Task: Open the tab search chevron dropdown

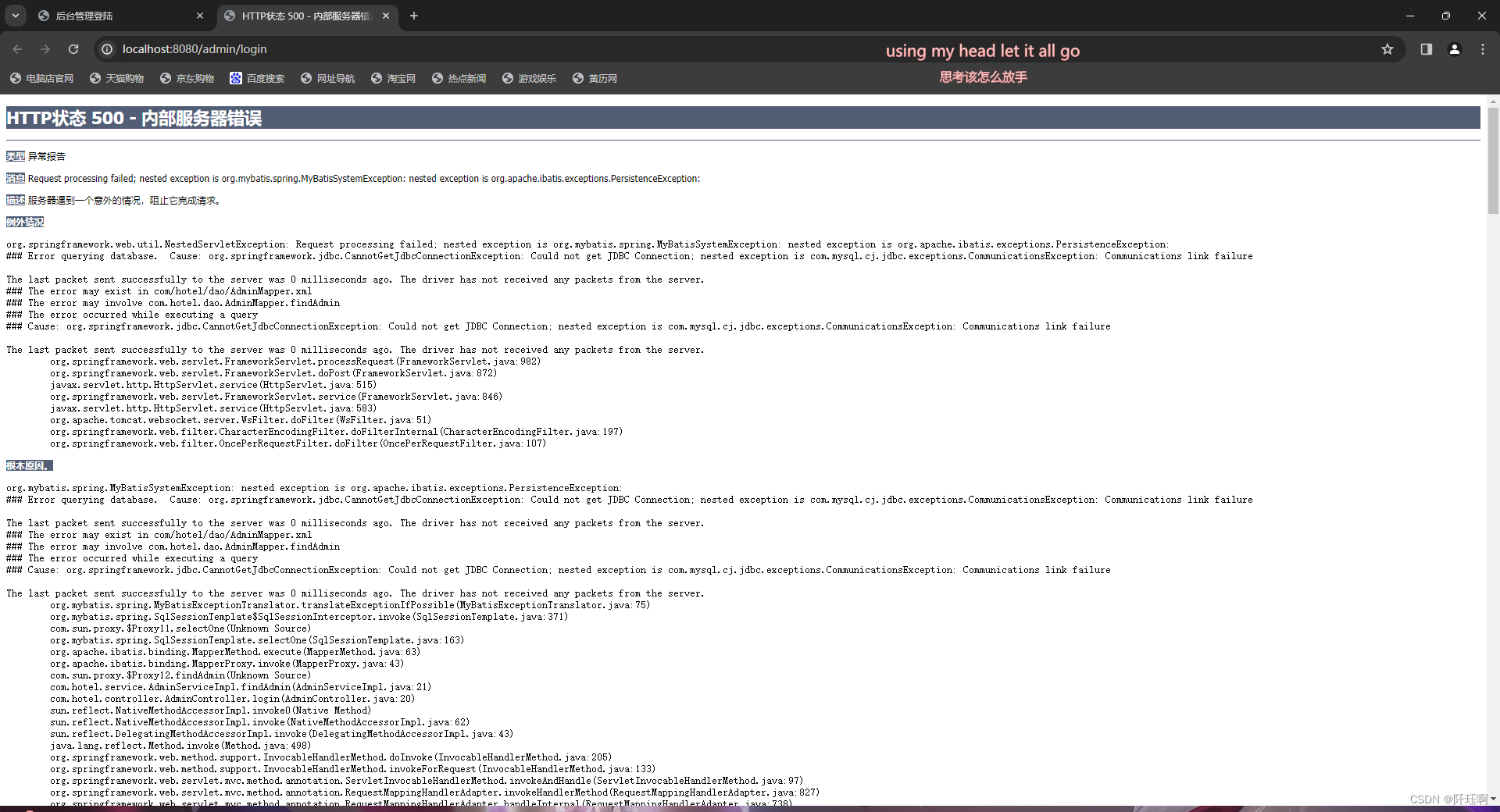Action: pyautogui.click(x=15, y=16)
